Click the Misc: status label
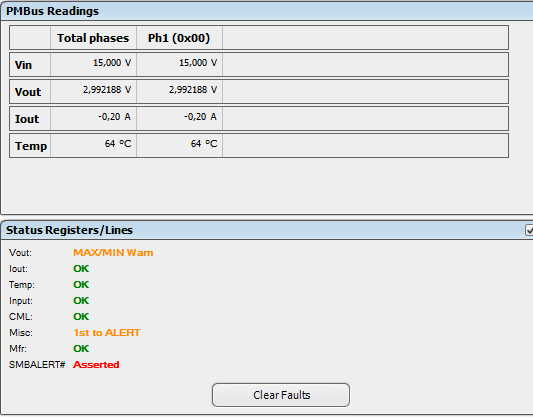Screen dimensions: 533x418 [21, 332]
